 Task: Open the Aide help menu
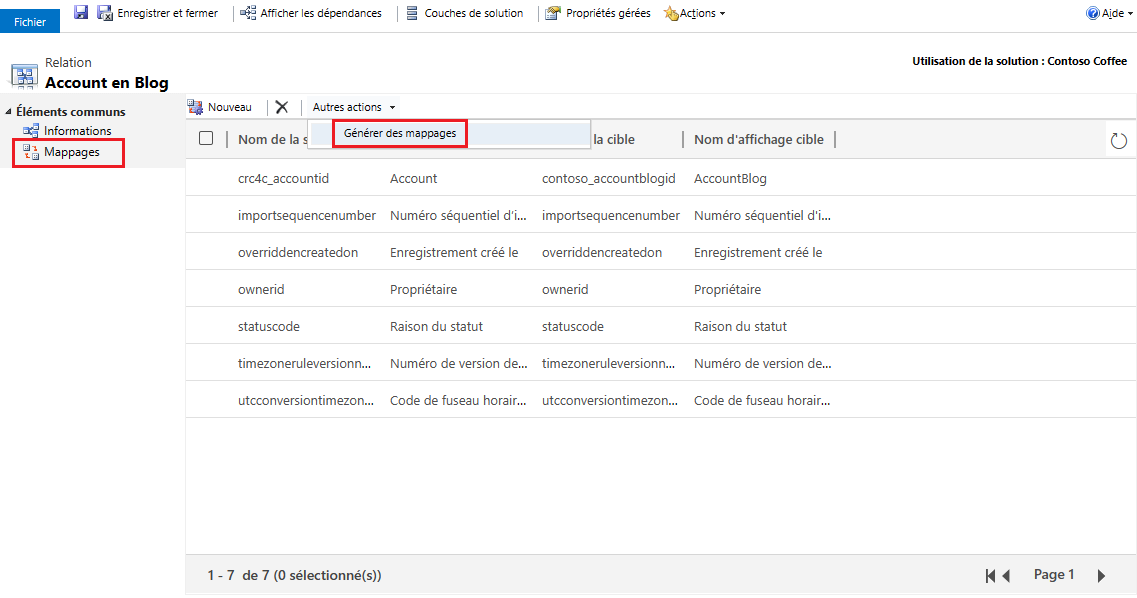(1109, 13)
